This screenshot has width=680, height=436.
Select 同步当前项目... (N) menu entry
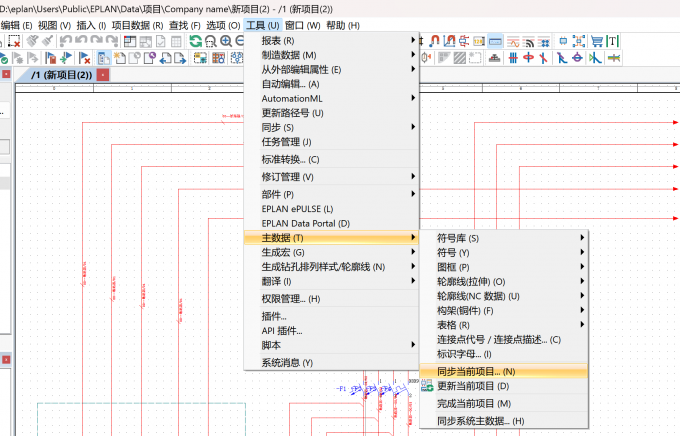503,371
